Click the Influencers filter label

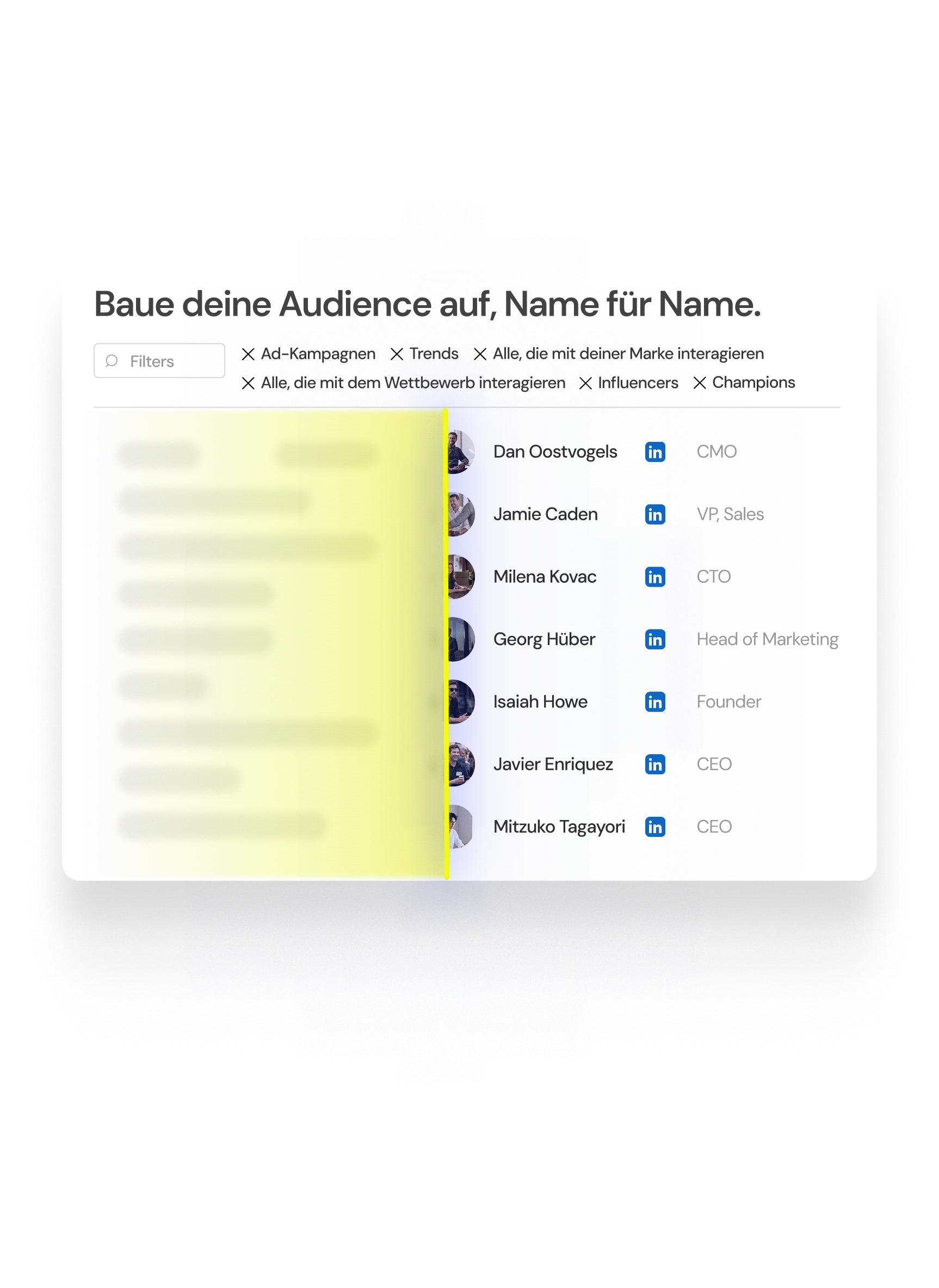click(638, 383)
